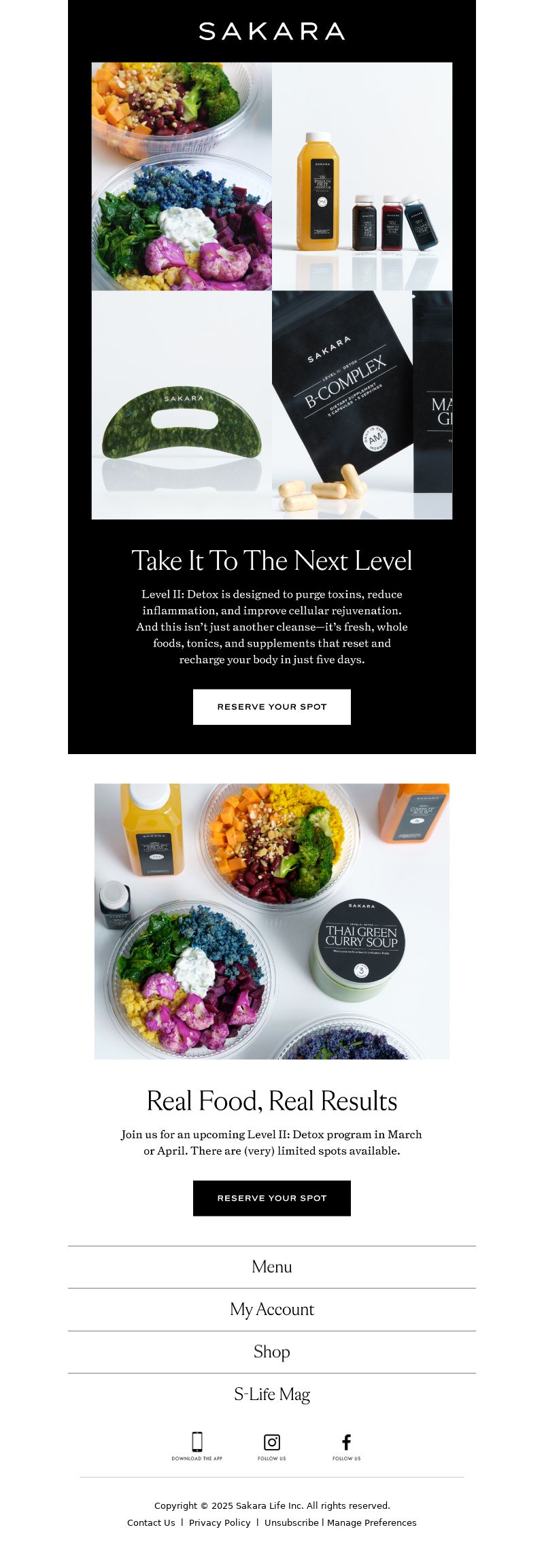The height and width of the screenshot is (1568, 544).
Task: Open Manage Preferences link
Action: (x=371, y=1522)
